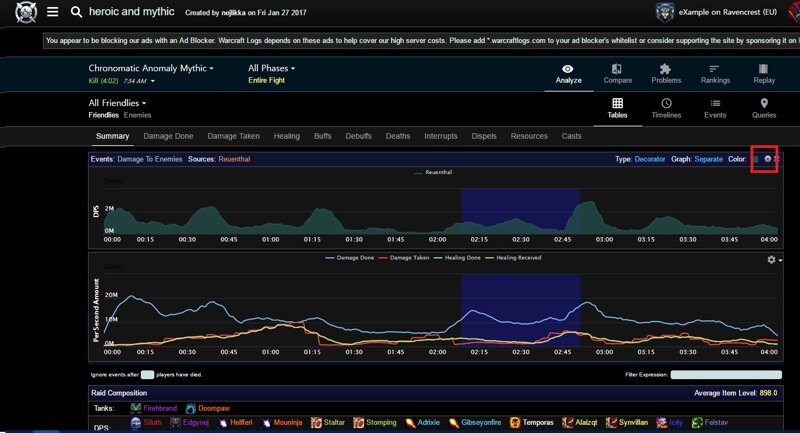Image resolution: width=800 pixels, height=433 pixels.
Task: Open the Queries pin view
Action: pos(764,104)
